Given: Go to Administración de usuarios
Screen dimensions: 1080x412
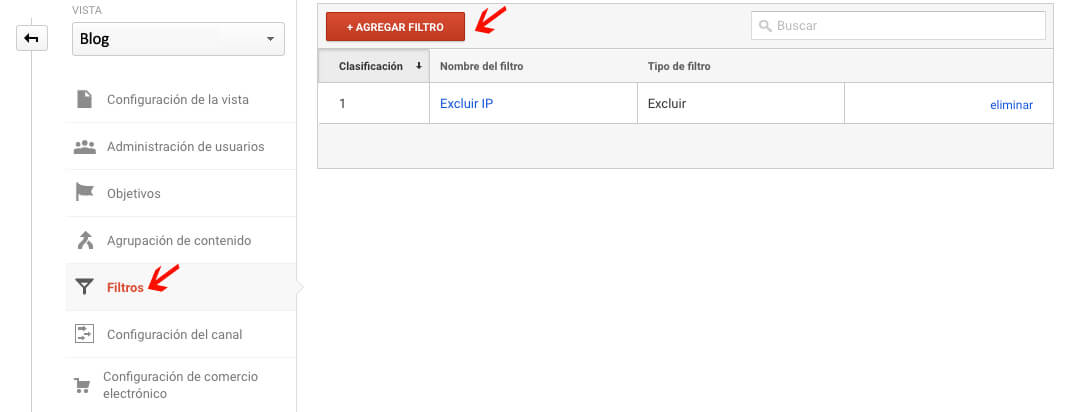Looking at the screenshot, I should [x=185, y=147].
